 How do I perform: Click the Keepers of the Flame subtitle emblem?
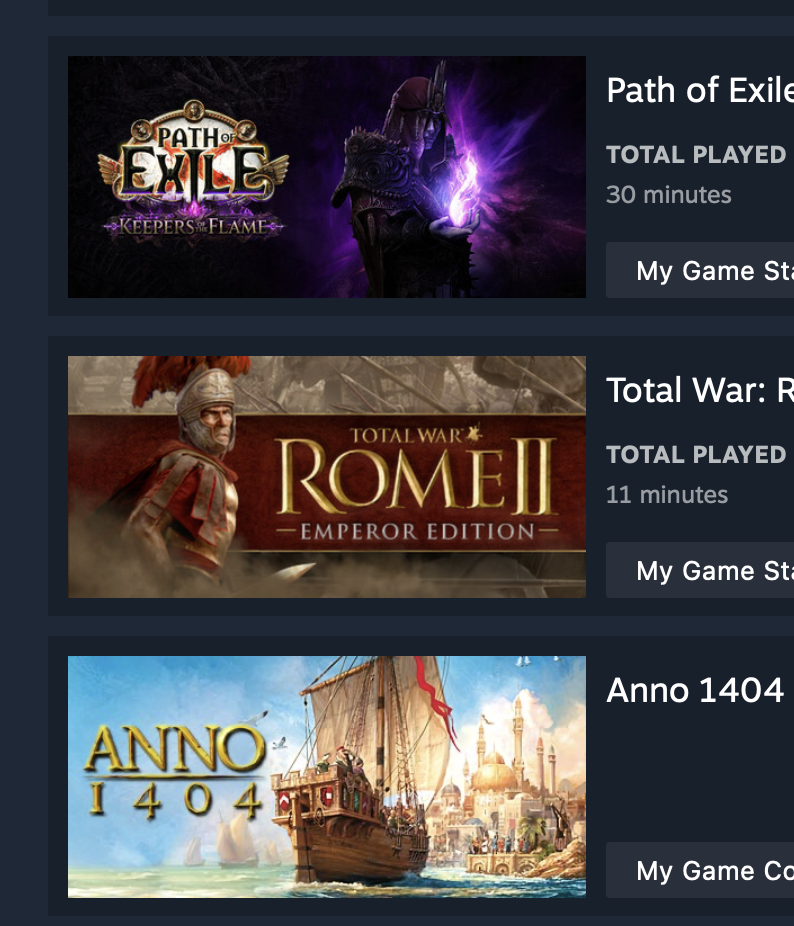pos(193,225)
